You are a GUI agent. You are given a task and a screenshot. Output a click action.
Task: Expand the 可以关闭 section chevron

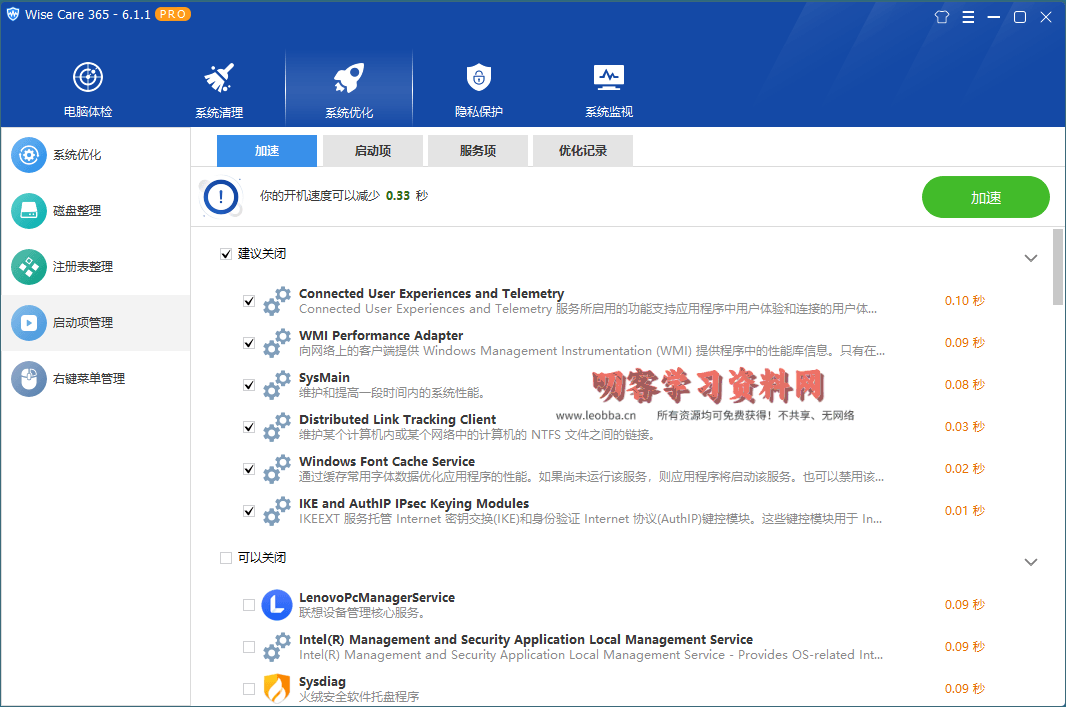click(1031, 562)
